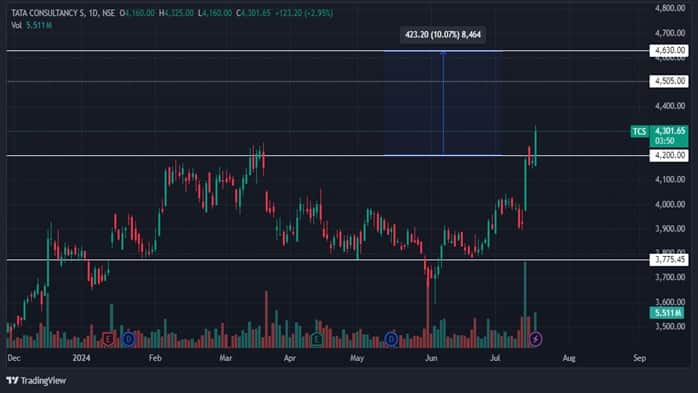Select the 3,775.45 horizontal line price label
The image size is (698, 393).
pyautogui.click(x=669, y=259)
